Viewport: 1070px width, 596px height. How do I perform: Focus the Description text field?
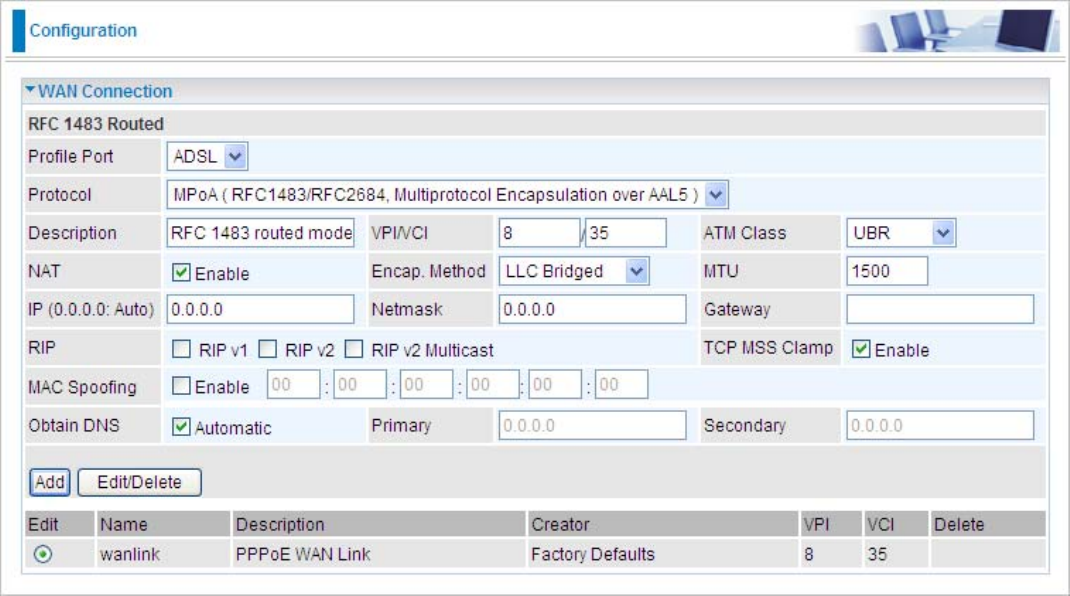[261, 233]
